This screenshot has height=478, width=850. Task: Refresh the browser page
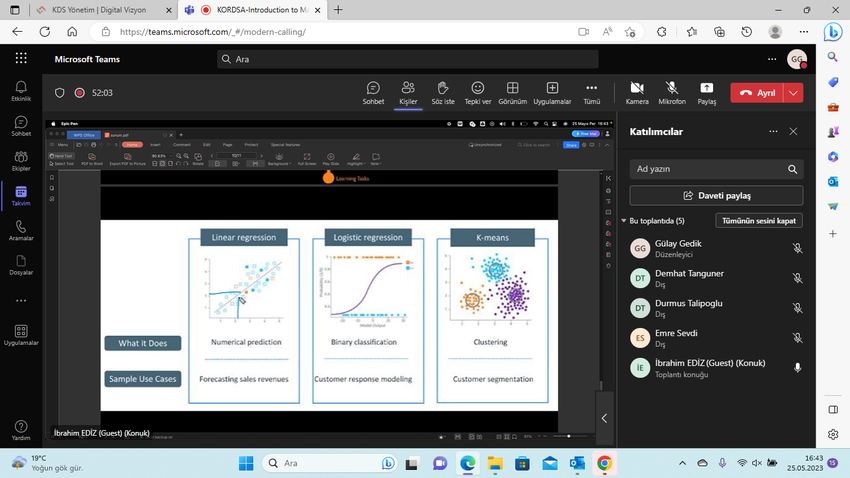(x=44, y=32)
